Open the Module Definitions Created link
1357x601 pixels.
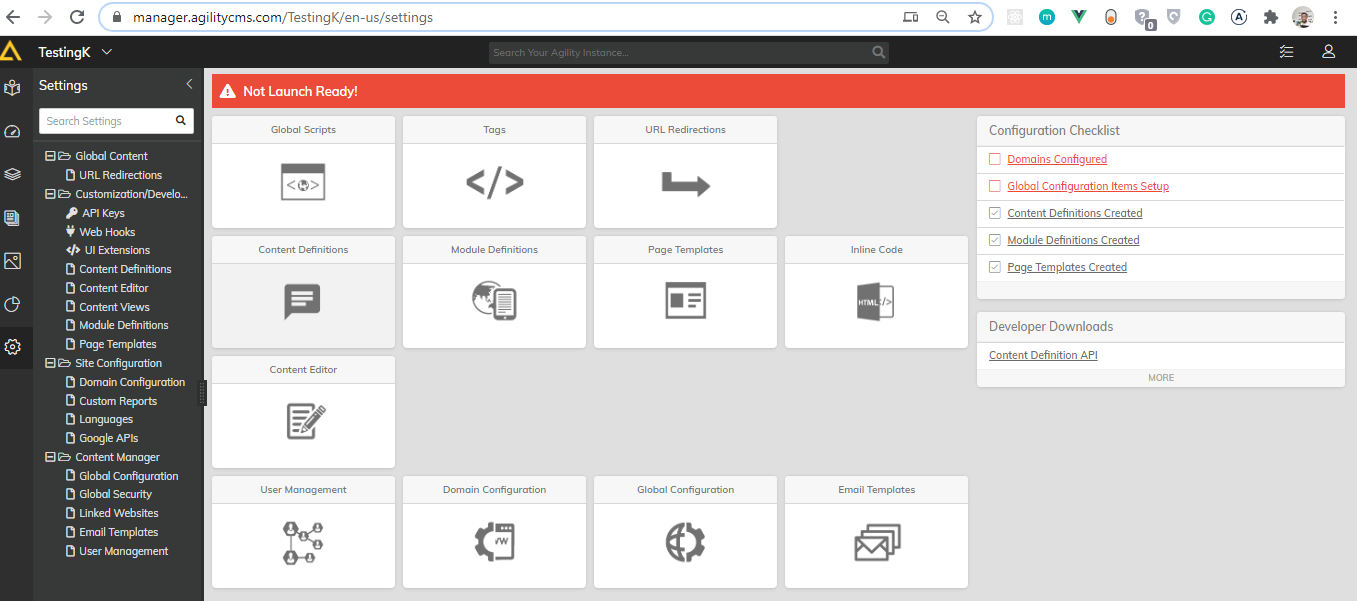(1073, 240)
